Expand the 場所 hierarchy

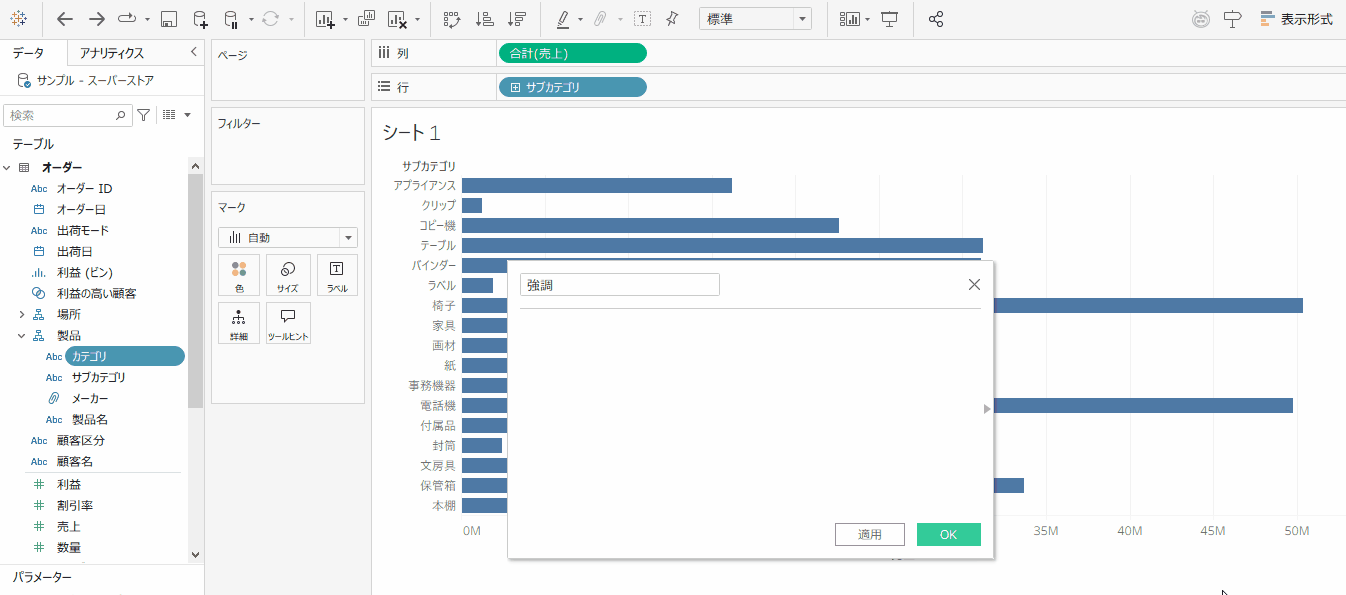(x=22, y=314)
